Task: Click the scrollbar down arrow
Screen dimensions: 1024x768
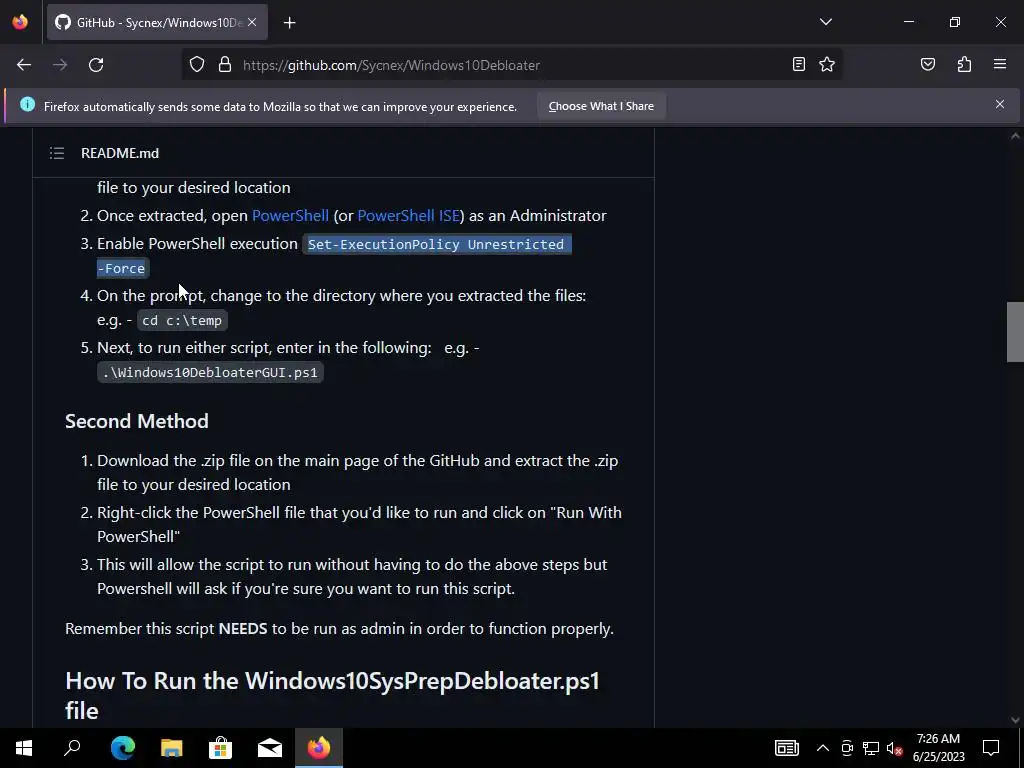Action: [x=1015, y=720]
